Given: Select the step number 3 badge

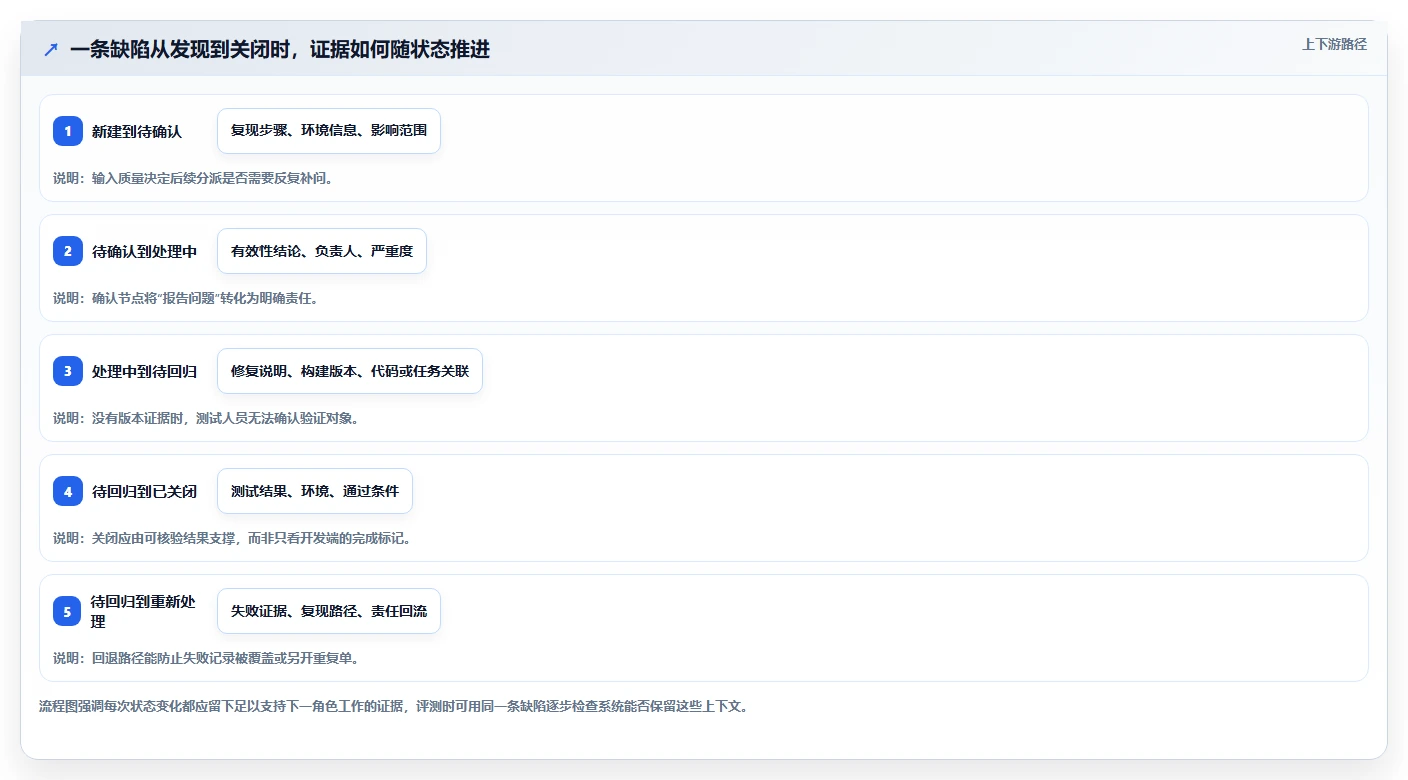Looking at the screenshot, I should [x=68, y=371].
